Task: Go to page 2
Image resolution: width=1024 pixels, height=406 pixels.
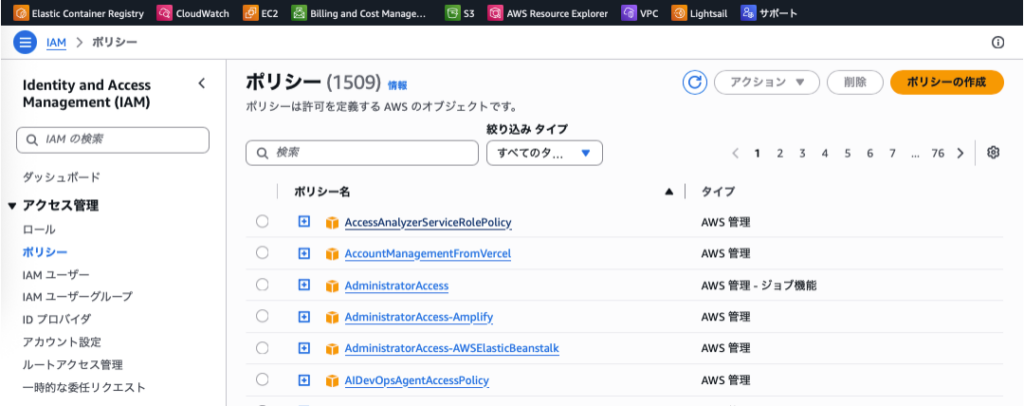Action: (x=780, y=153)
